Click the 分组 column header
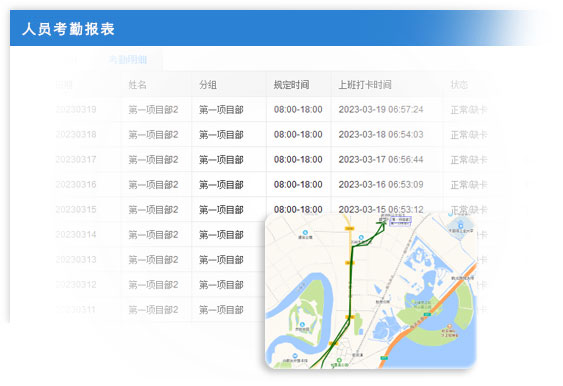This screenshot has width=563, height=386. click(208, 85)
